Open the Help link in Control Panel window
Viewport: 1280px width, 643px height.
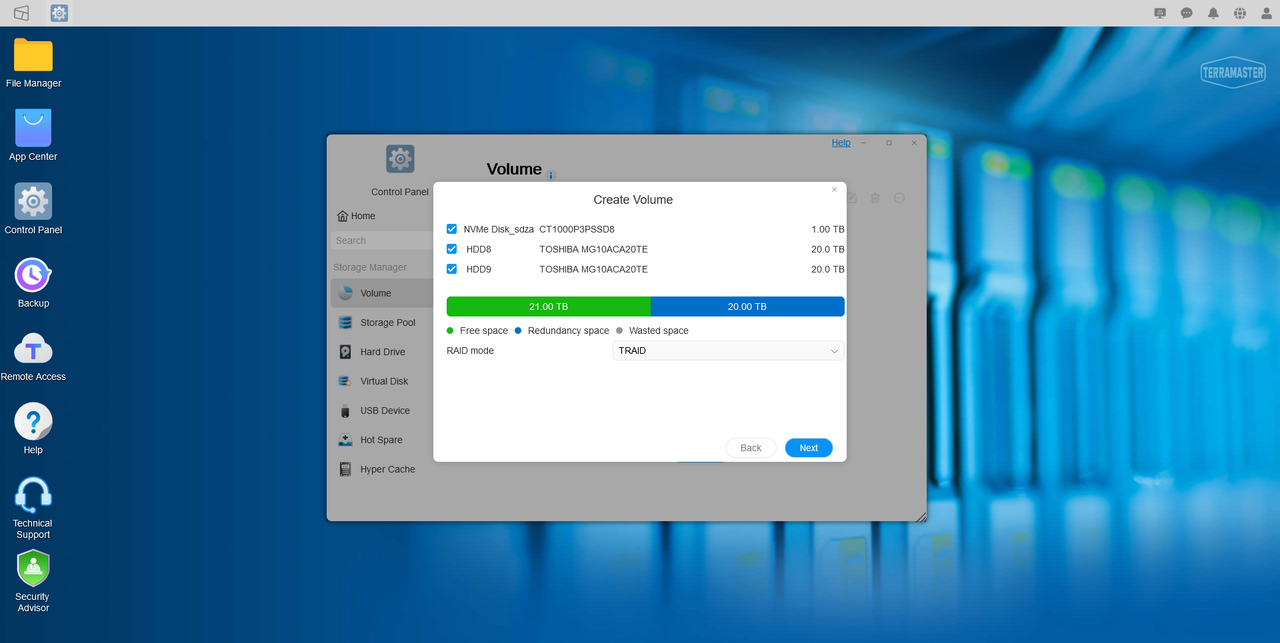[841, 143]
